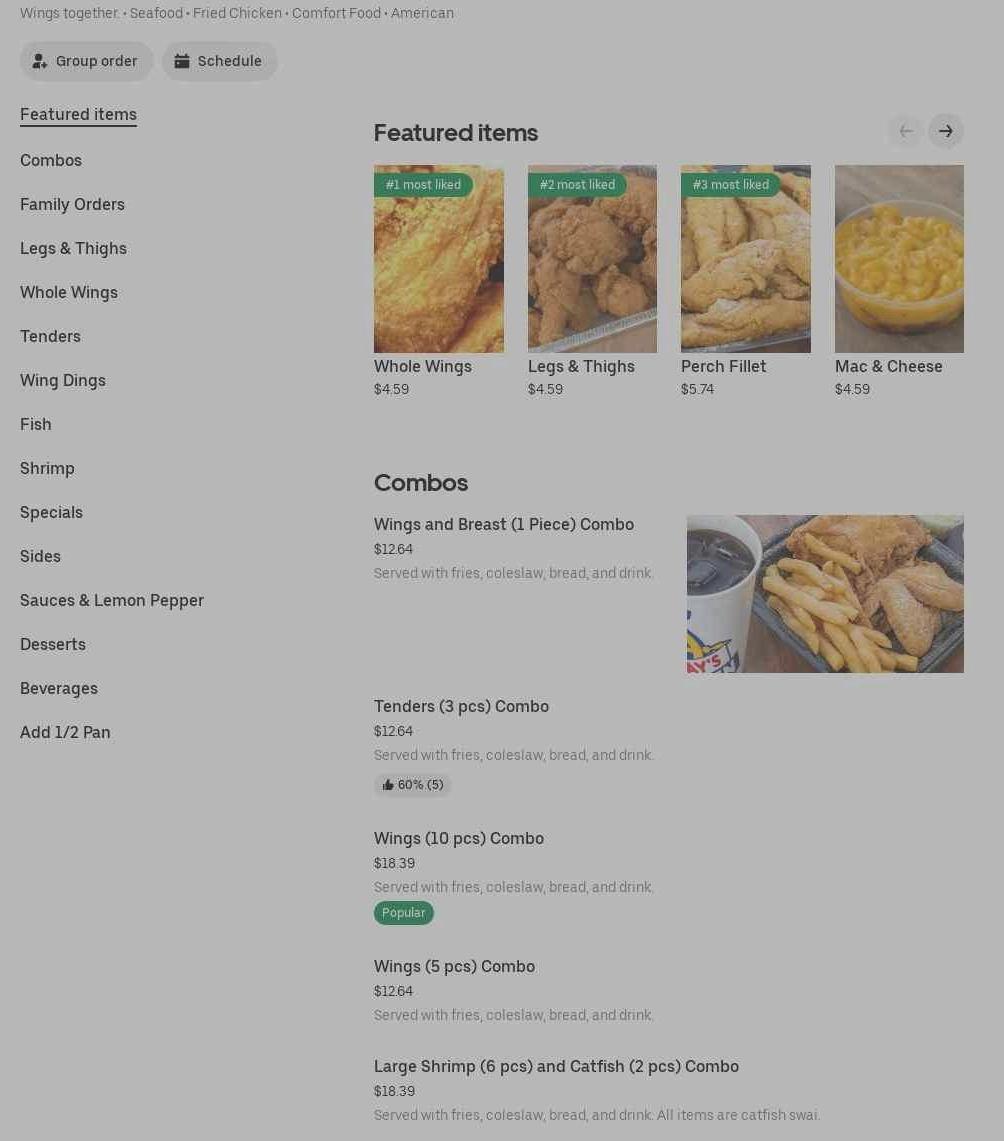Open the Wings (5 pcs) Combo
Viewport: 1004px width, 1141px height.
(x=454, y=966)
